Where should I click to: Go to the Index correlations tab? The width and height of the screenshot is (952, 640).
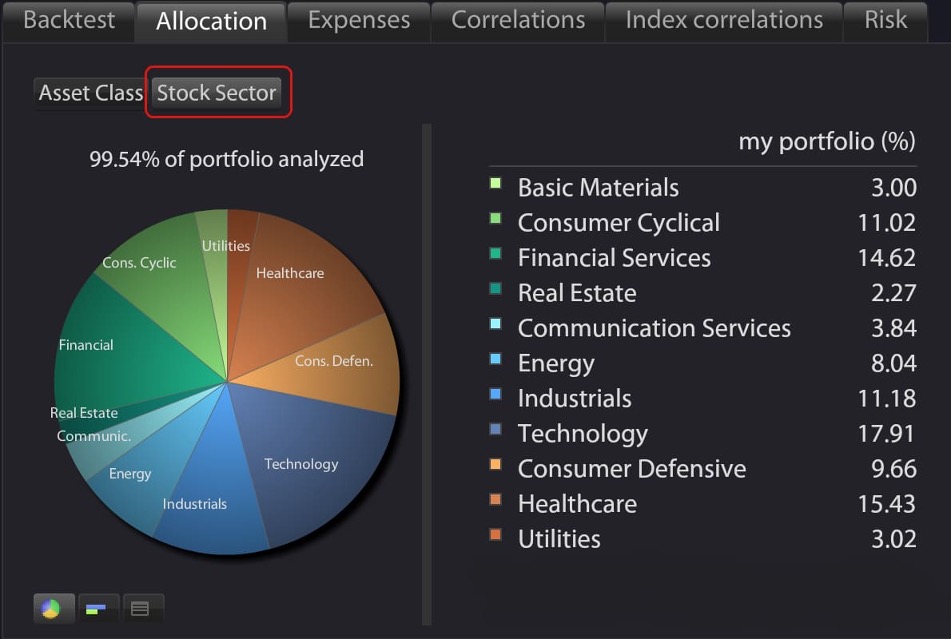tap(724, 21)
